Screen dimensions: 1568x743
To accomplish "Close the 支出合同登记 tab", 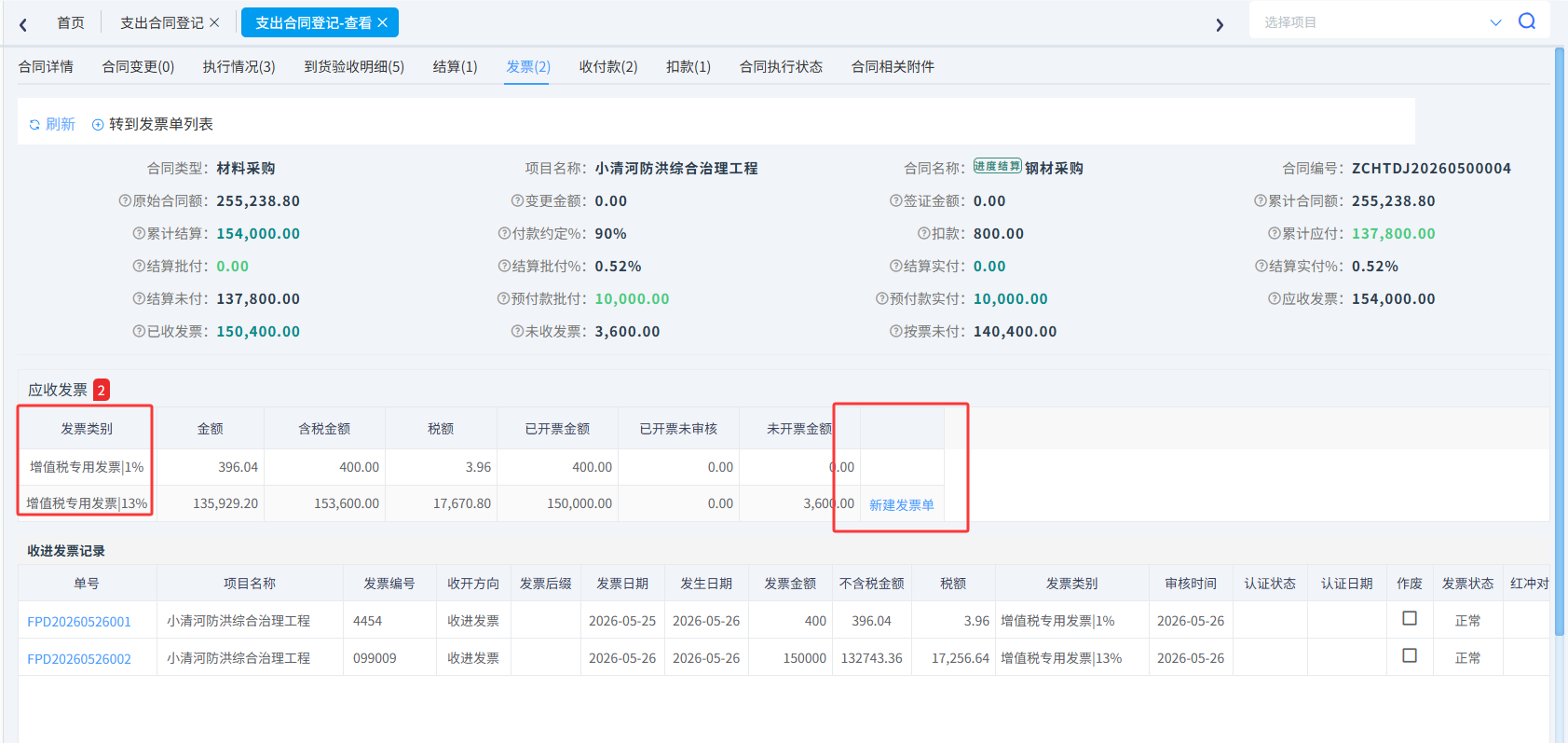I will (x=214, y=22).
